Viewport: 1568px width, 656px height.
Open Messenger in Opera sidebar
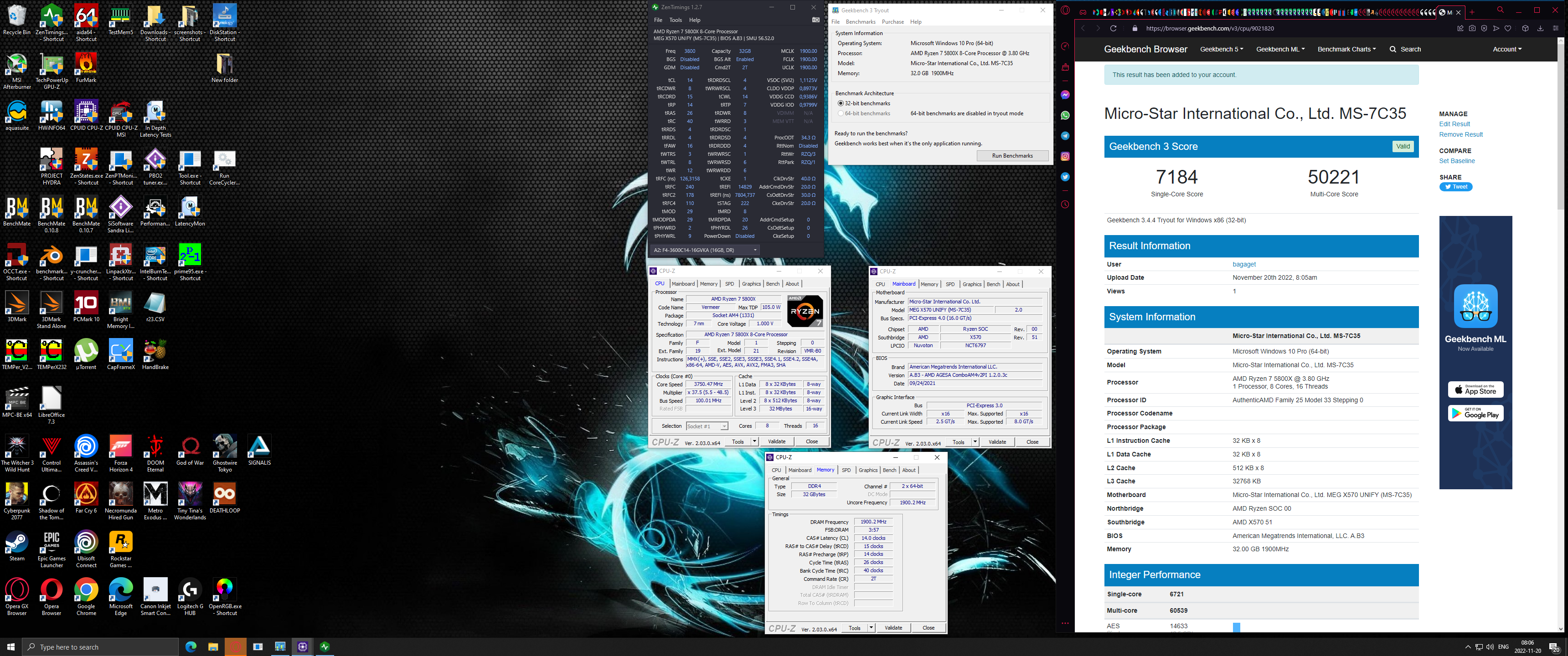pyautogui.click(x=1065, y=95)
